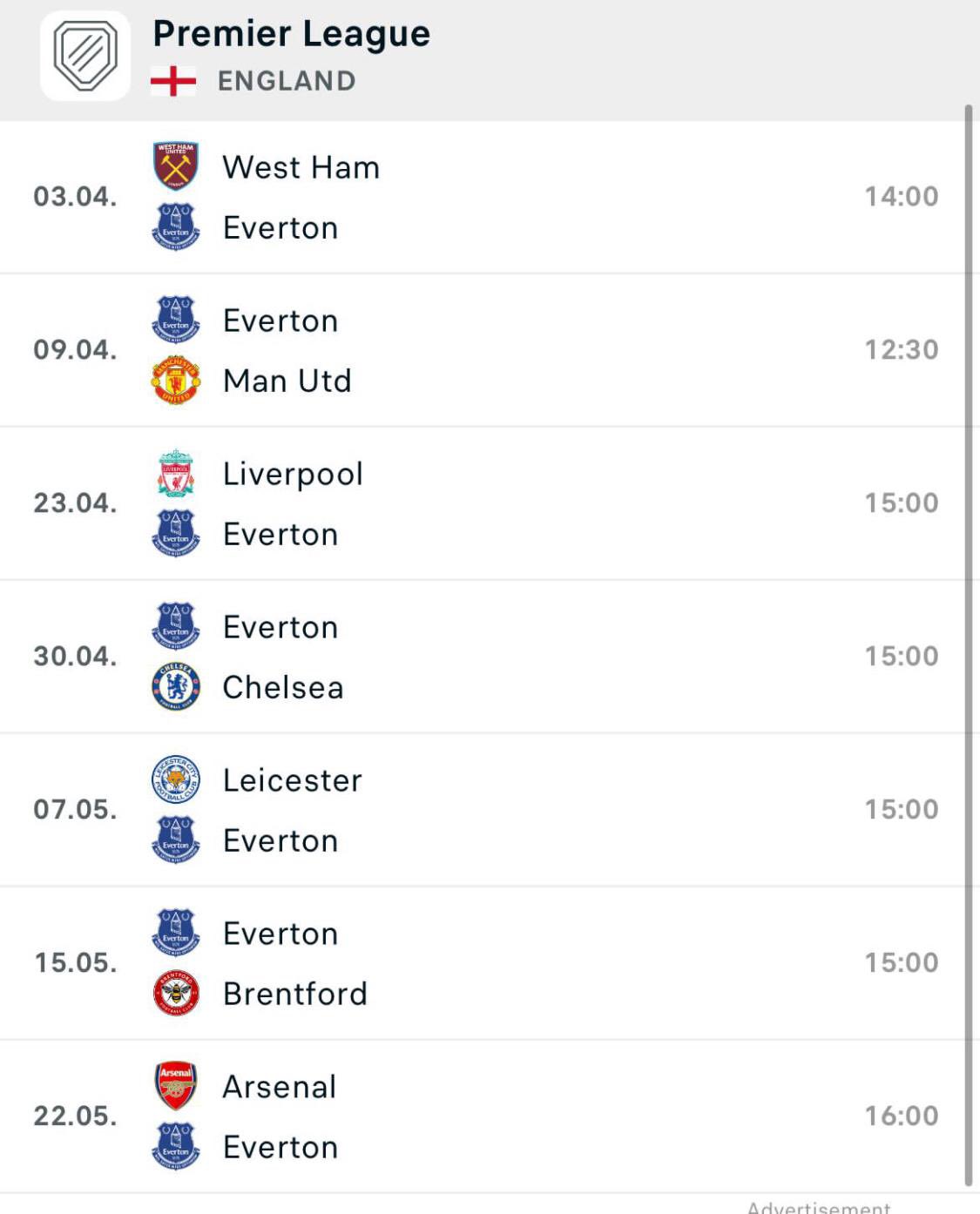Select the 16:00 Arsenal match time
The width and height of the screenshot is (980, 1214).
(x=902, y=1116)
